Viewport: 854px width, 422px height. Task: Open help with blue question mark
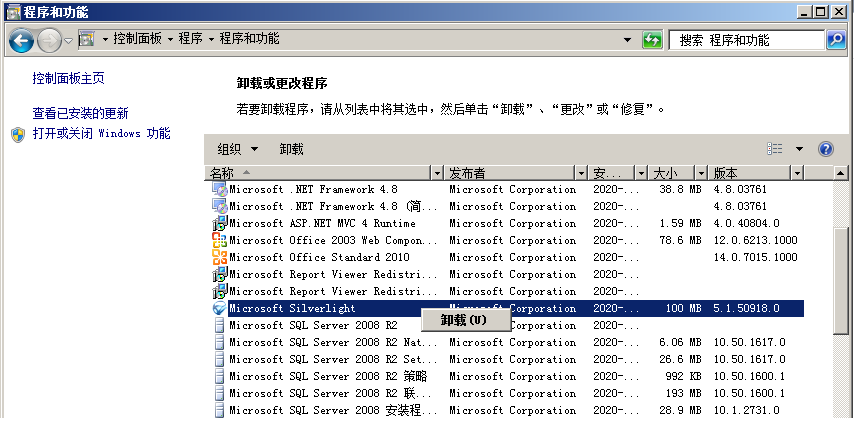coord(826,149)
